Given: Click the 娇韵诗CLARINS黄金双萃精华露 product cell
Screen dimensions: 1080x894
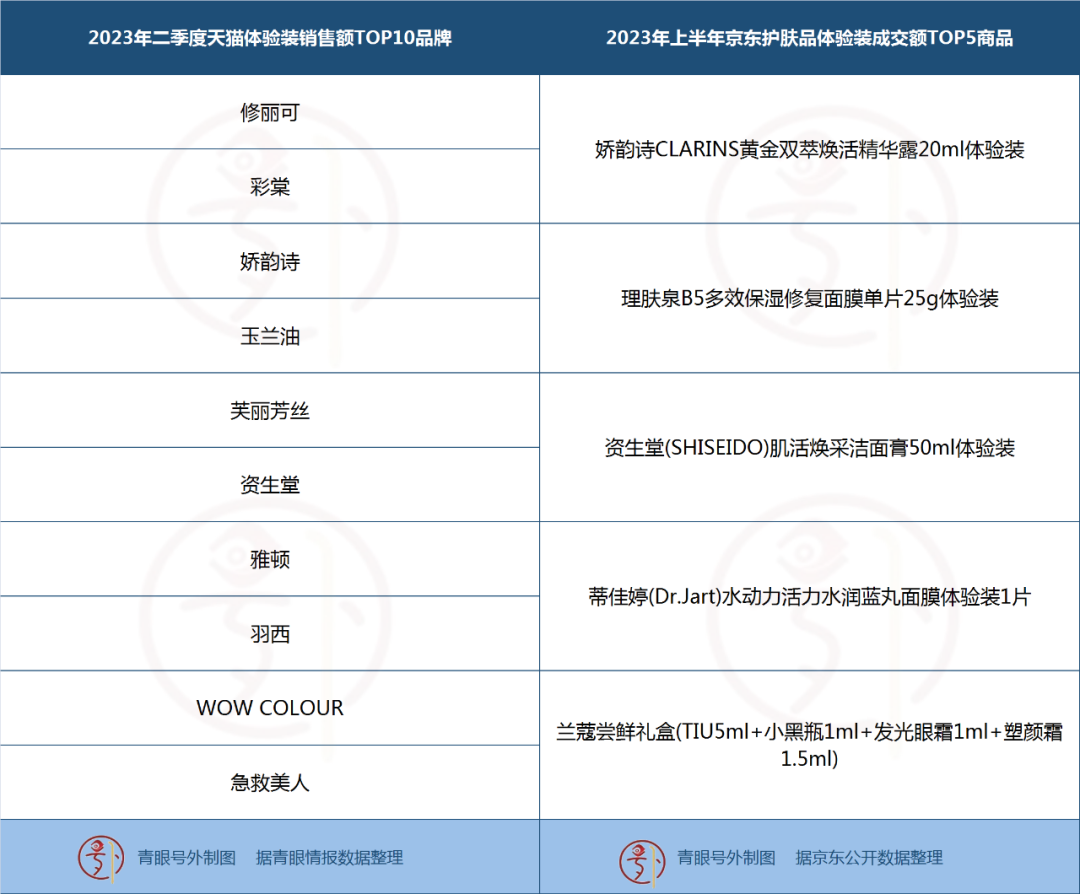Looking at the screenshot, I should (809, 150).
